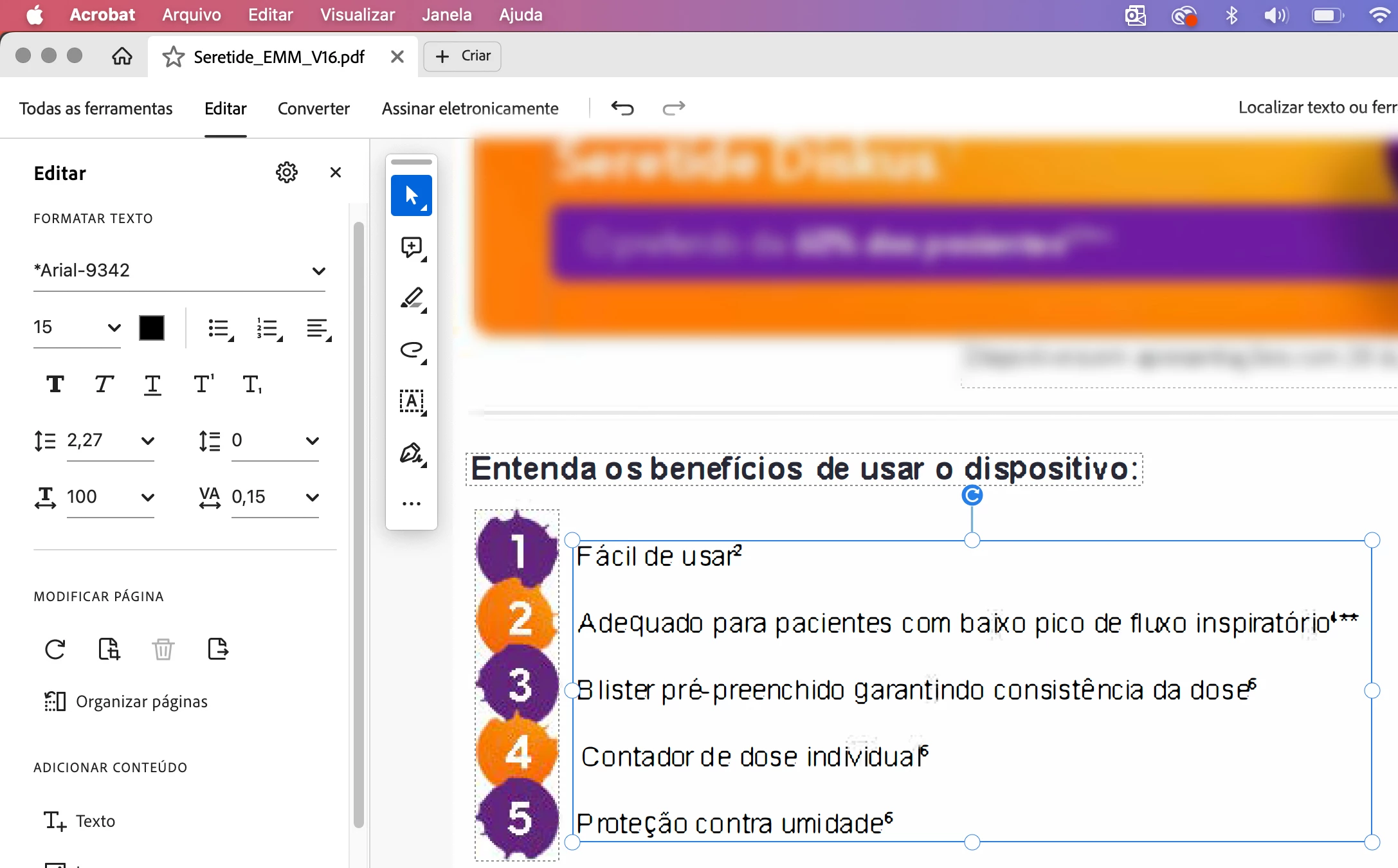1398x868 pixels.
Task: Select the text box recognition tool
Action: 411,402
